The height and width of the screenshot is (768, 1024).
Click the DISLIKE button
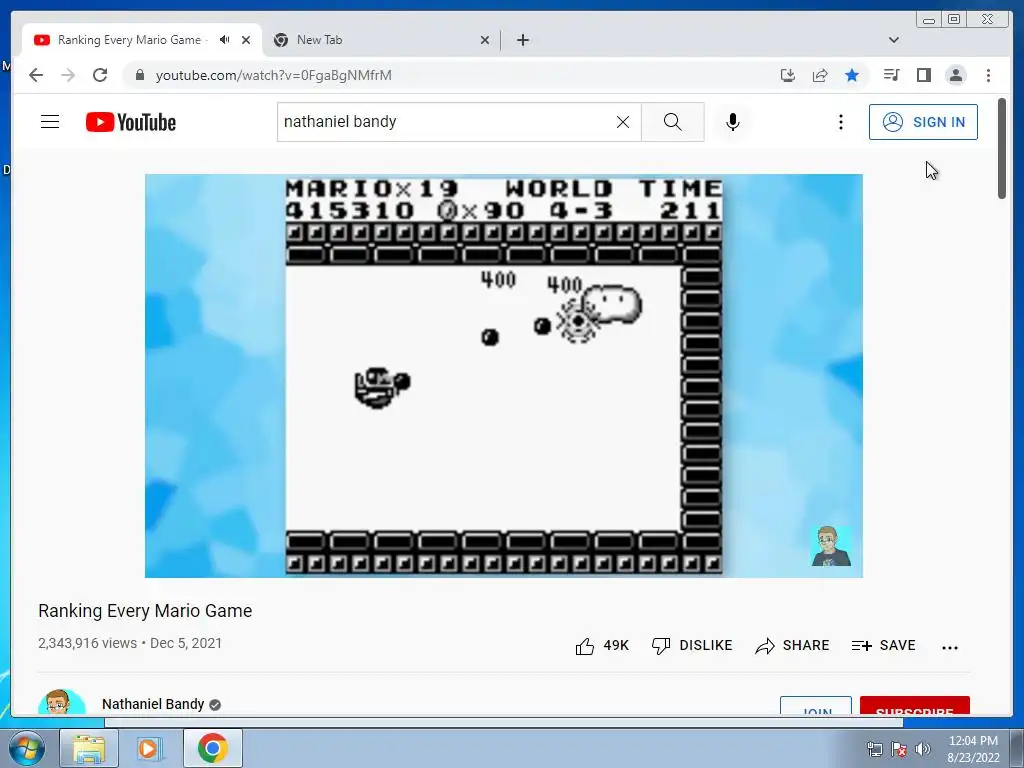[x=692, y=646]
